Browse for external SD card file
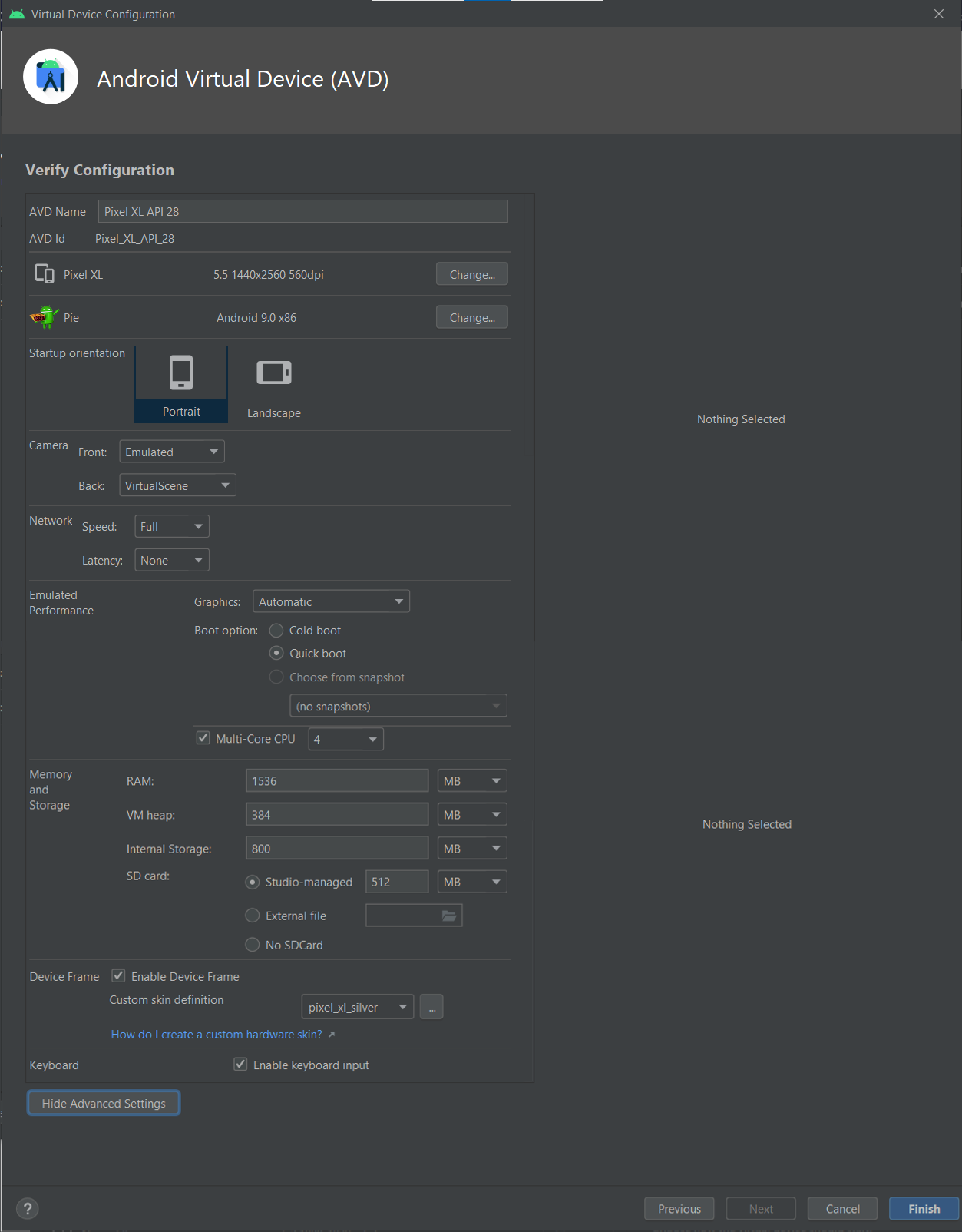Screen dimensions: 962x1232 click(x=449, y=916)
